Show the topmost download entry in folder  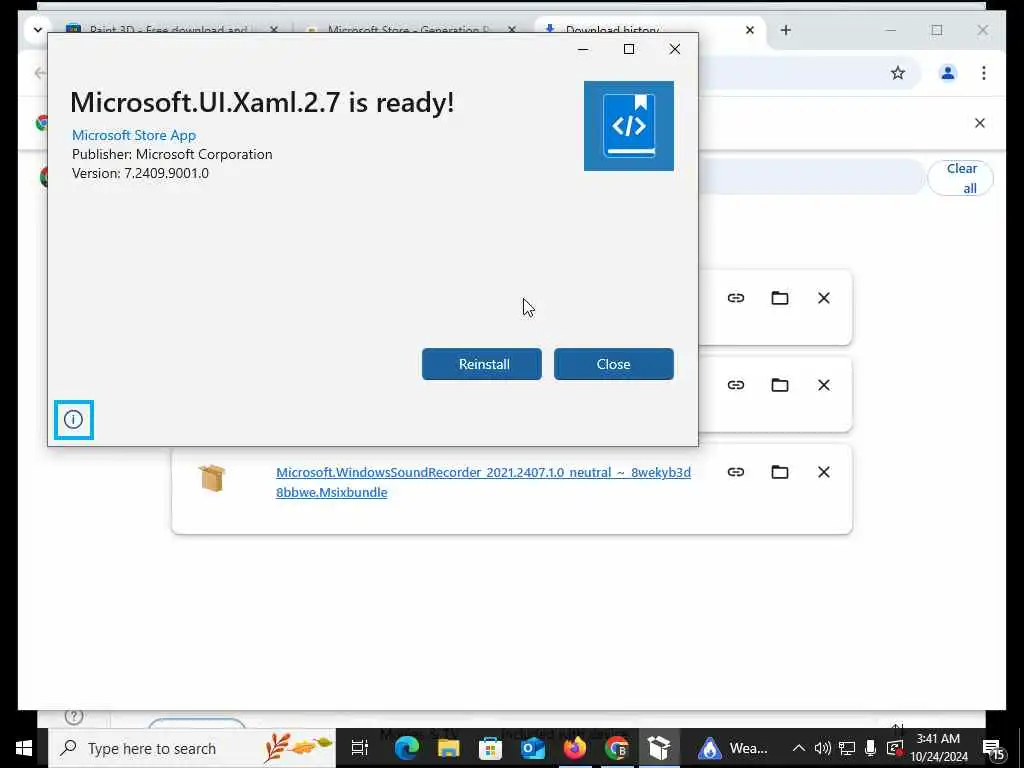tap(780, 298)
